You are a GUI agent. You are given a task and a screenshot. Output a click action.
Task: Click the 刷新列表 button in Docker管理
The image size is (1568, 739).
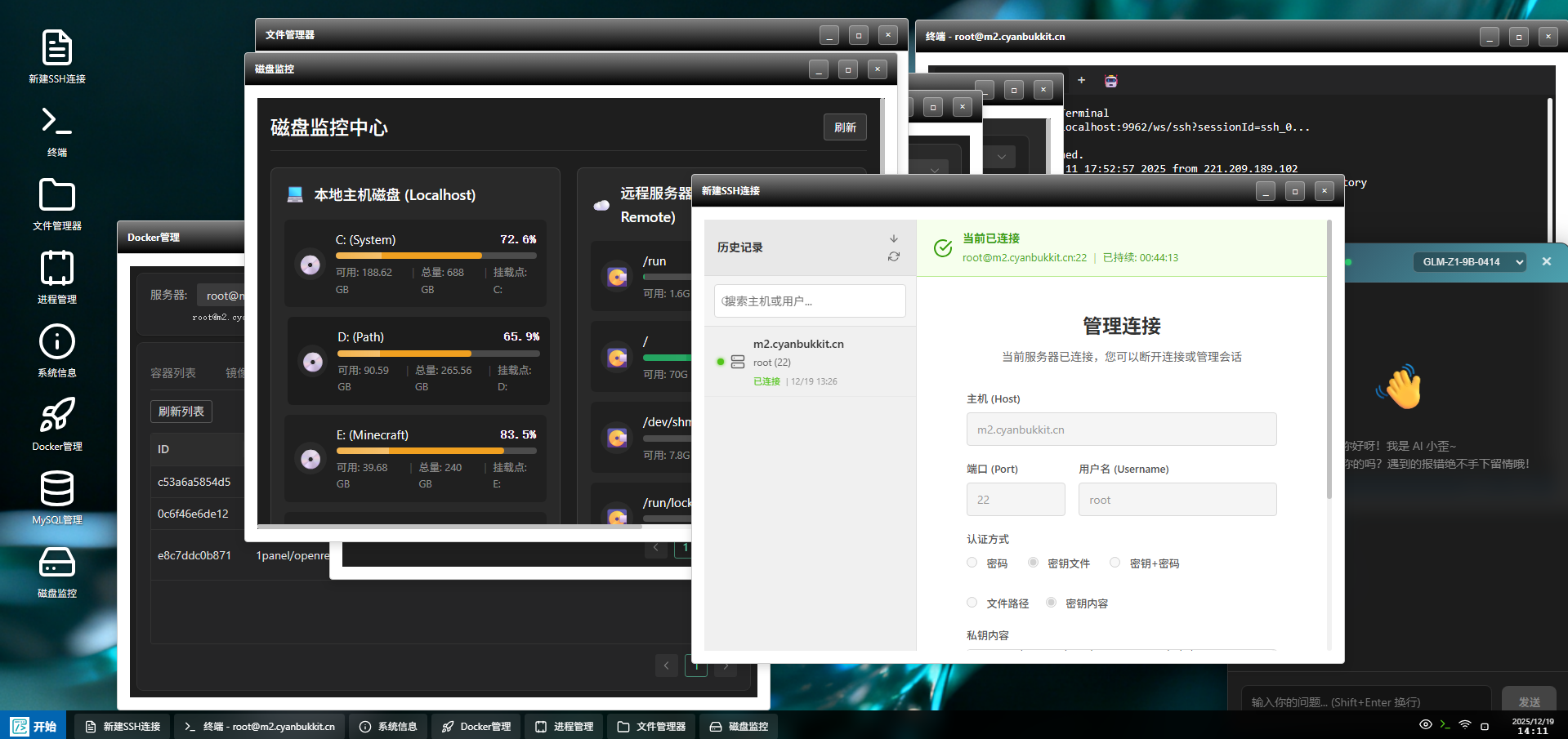point(181,412)
